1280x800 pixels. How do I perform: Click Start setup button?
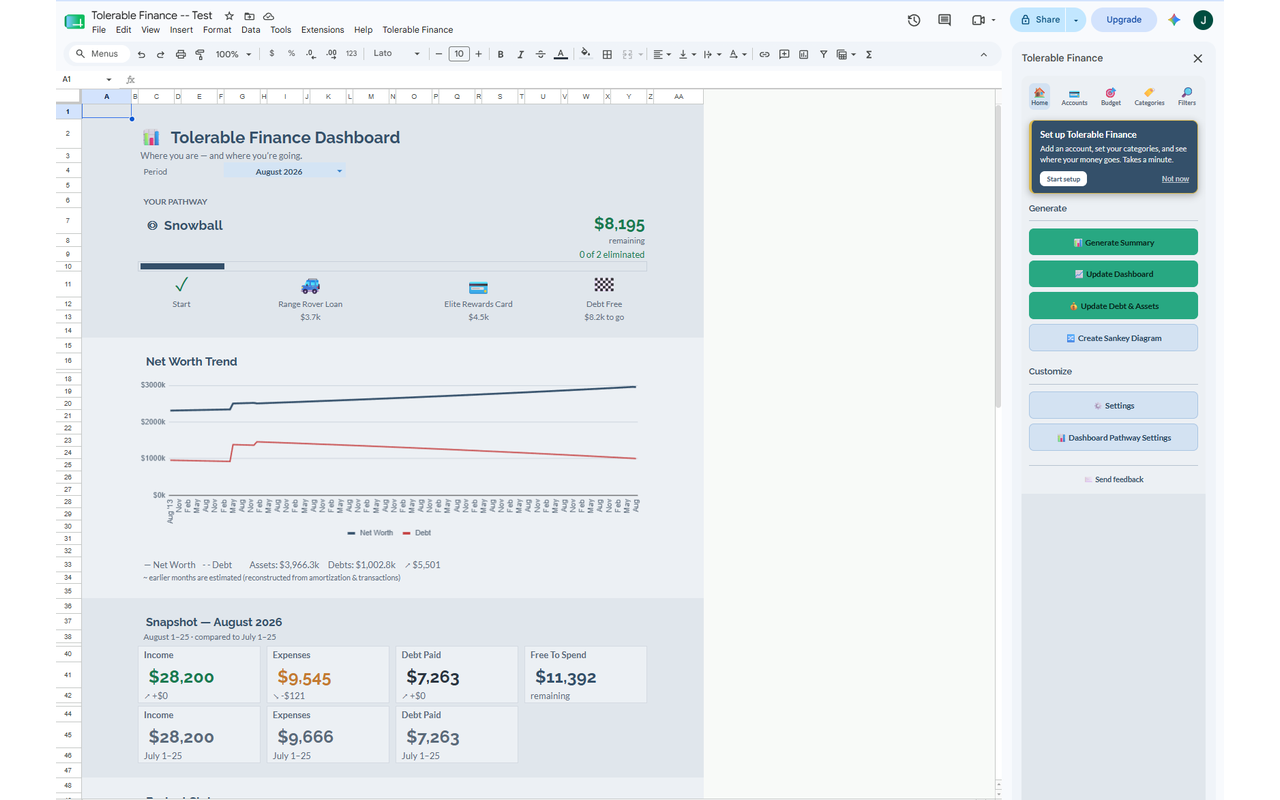click(x=1063, y=179)
